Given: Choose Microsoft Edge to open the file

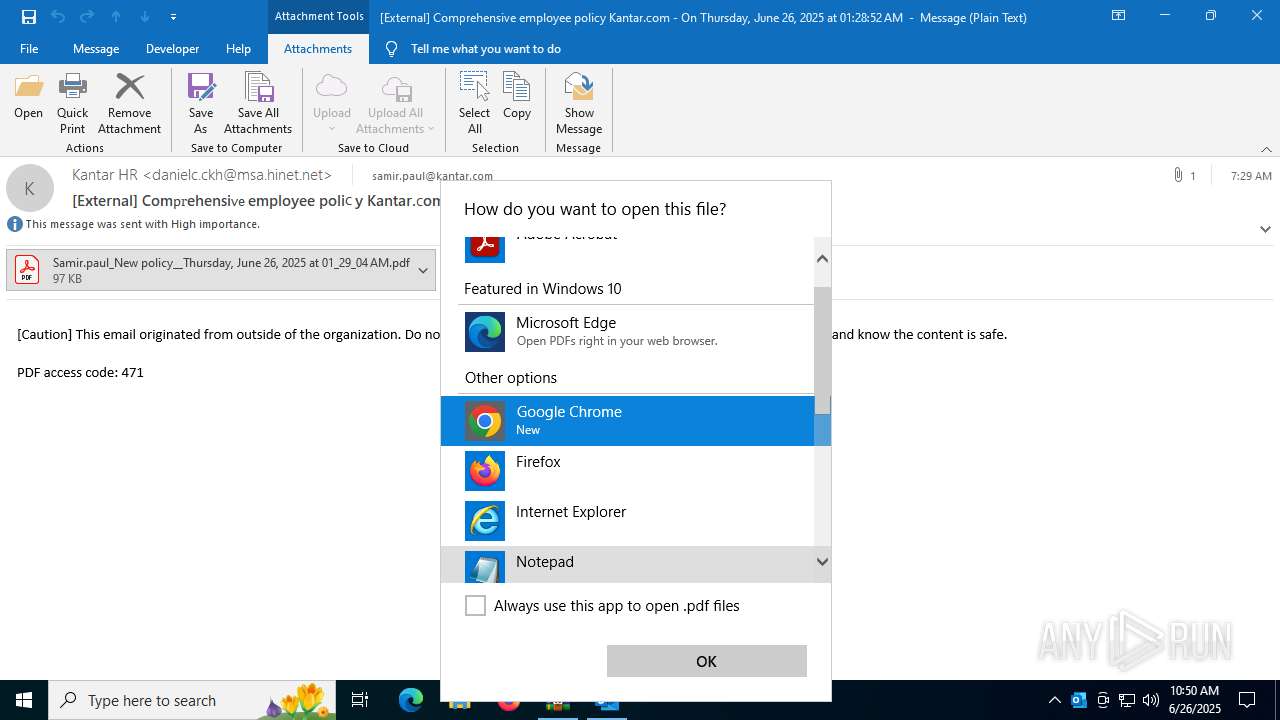Looking at the screenshot, I should point(628,332).
